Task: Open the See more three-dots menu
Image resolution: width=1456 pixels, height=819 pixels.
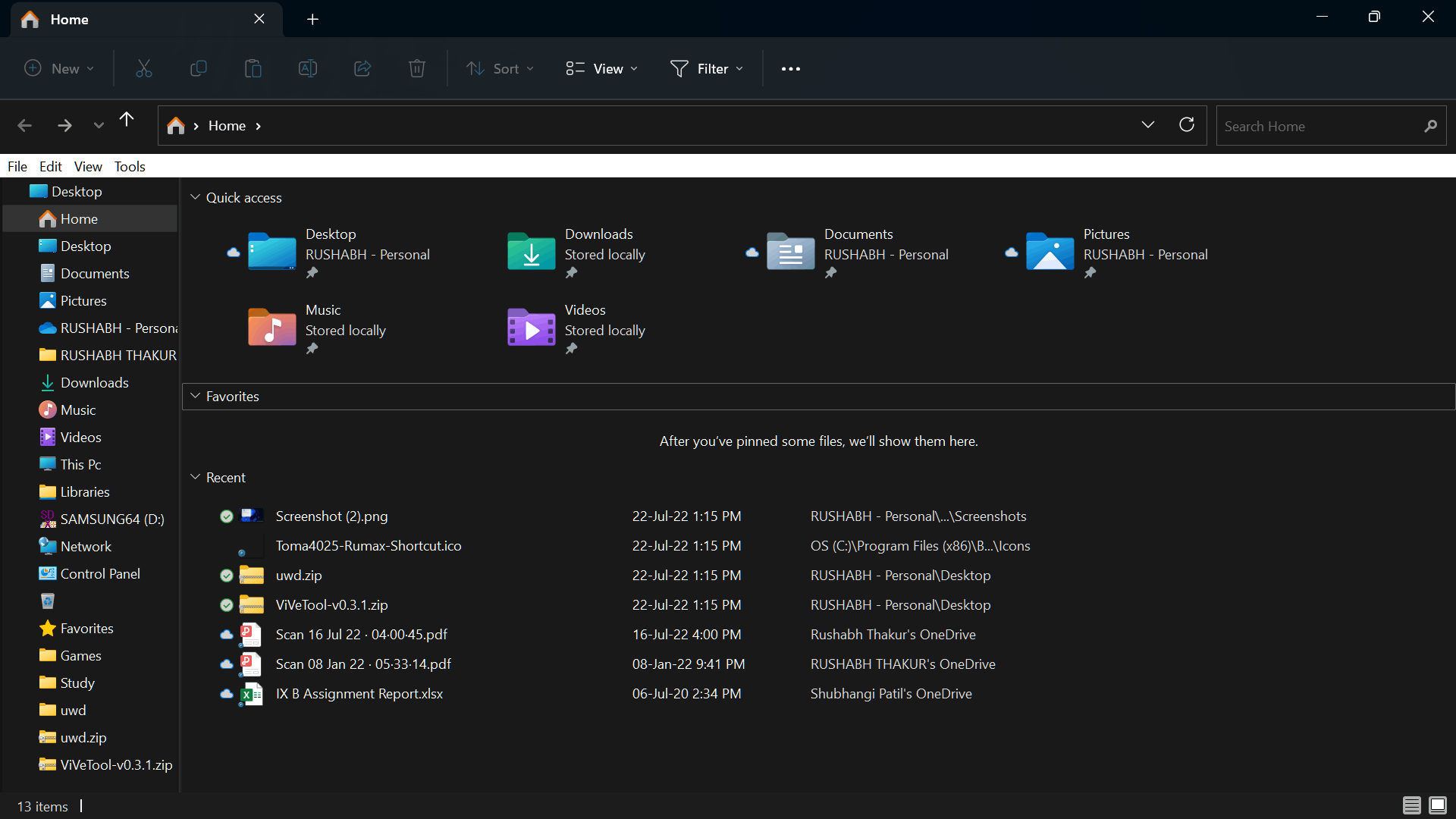Action: point(791,69)
